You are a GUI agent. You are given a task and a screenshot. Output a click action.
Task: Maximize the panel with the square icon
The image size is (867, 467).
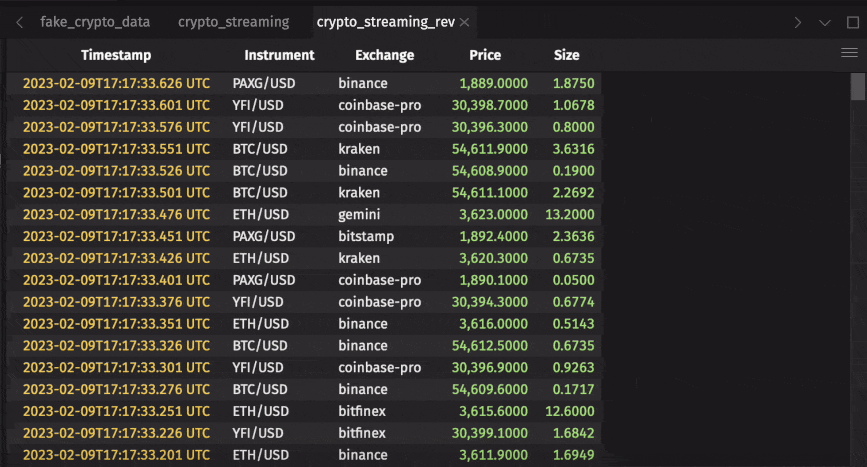point(852,22)
